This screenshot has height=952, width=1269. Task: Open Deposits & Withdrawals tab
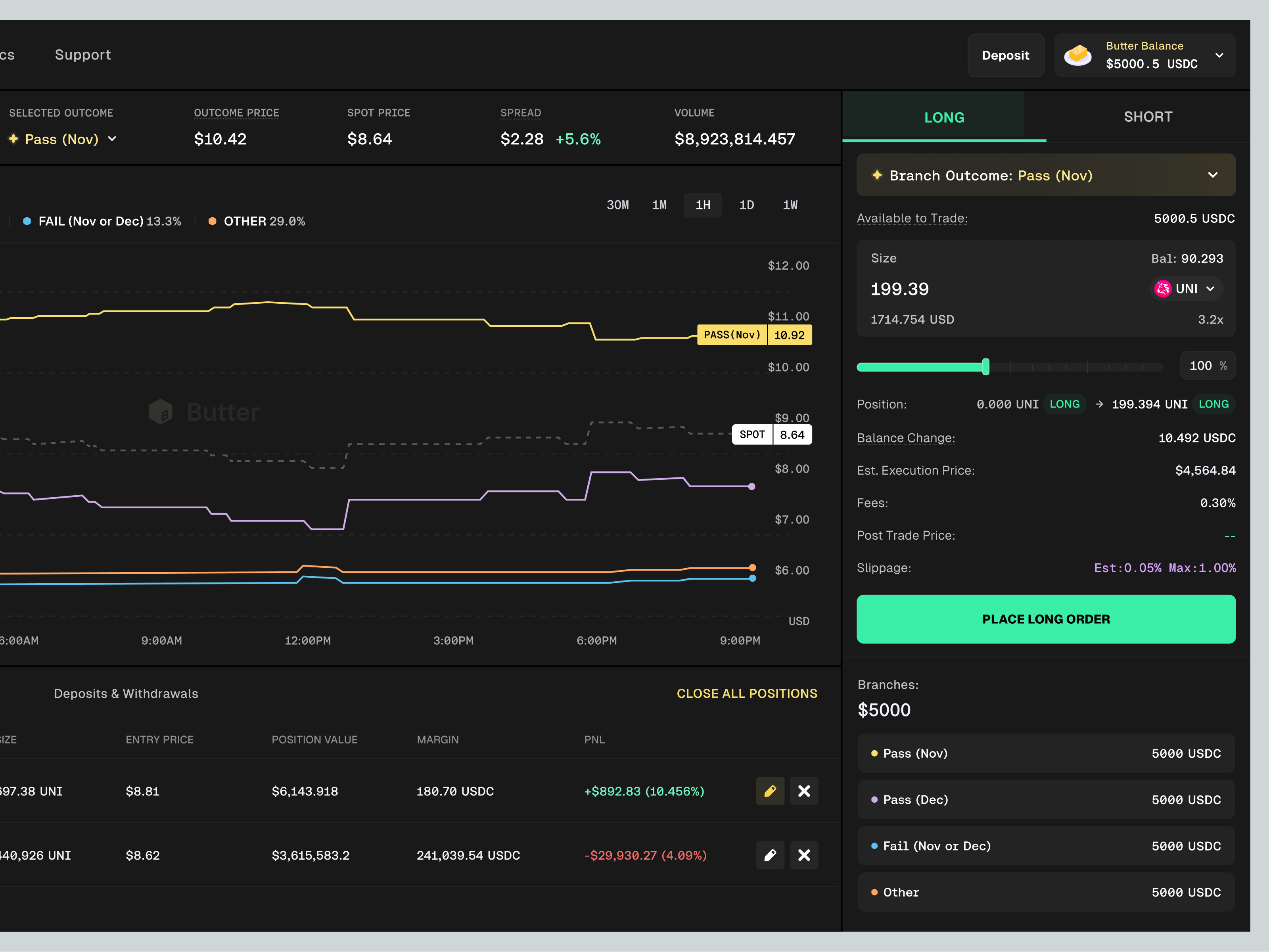(126, 693)
